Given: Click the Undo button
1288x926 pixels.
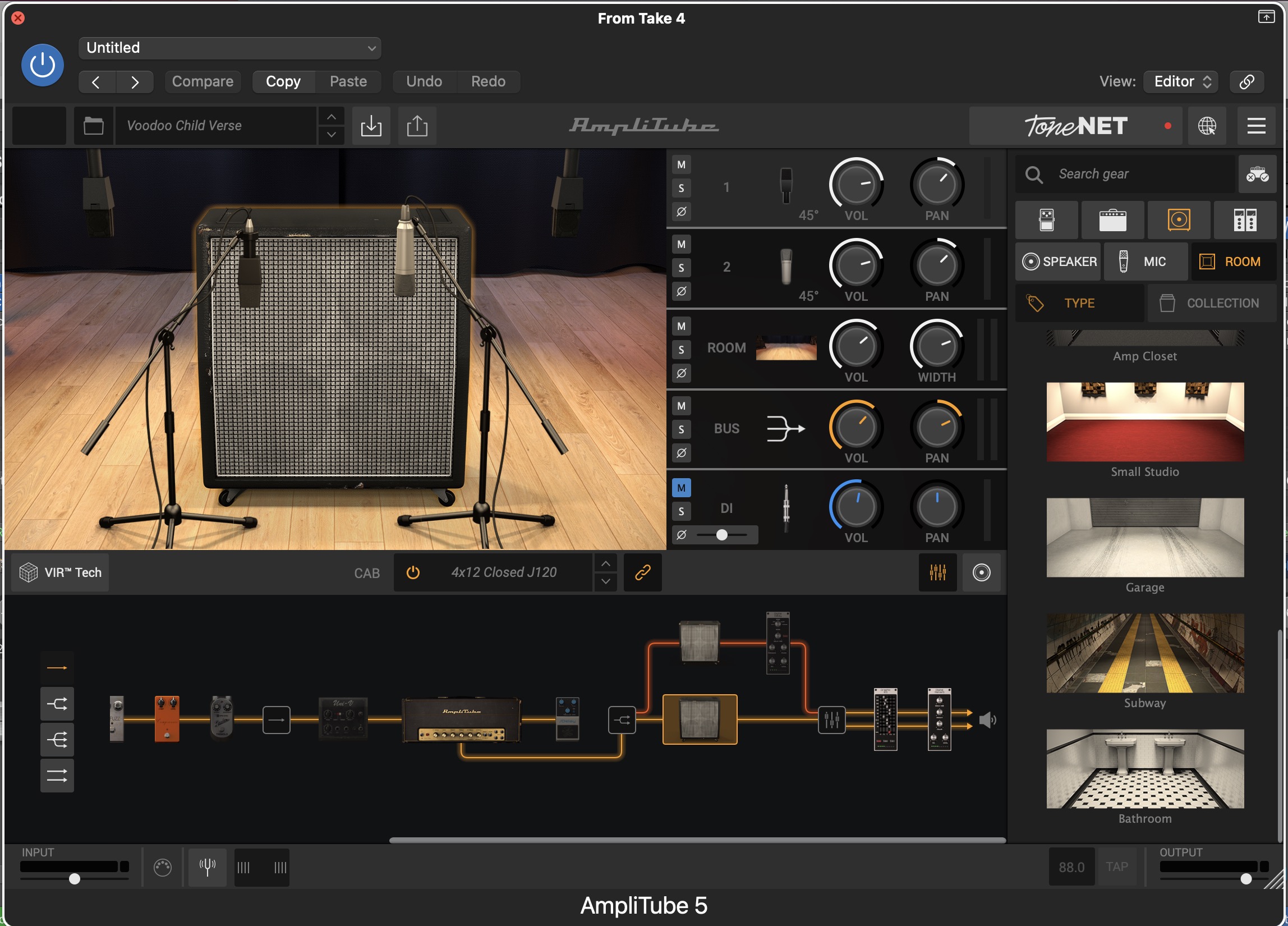Looking at the screenshot, I should click(424, 82).
